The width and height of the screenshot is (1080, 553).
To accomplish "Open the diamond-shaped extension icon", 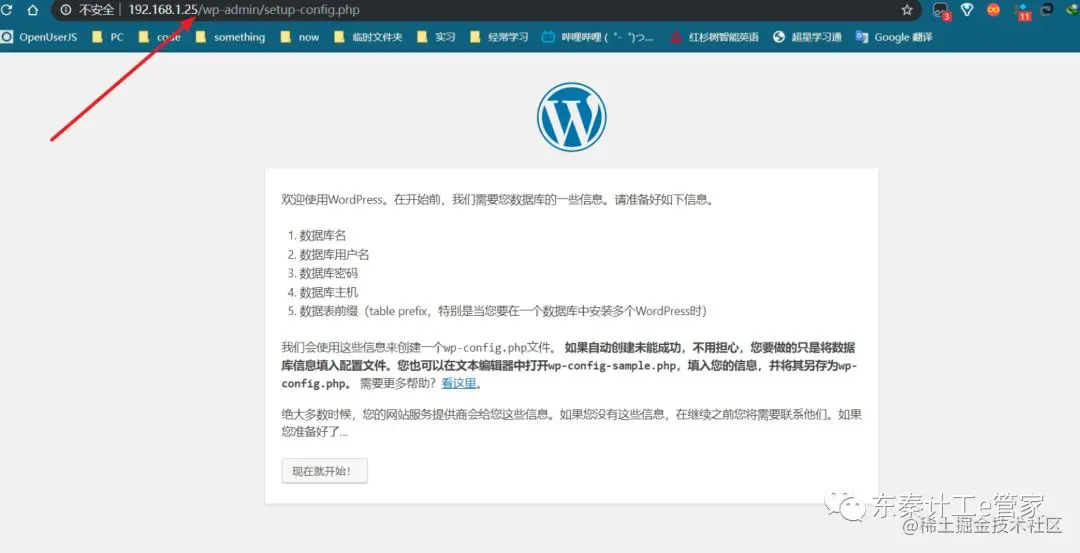I will tap(967, 10).
